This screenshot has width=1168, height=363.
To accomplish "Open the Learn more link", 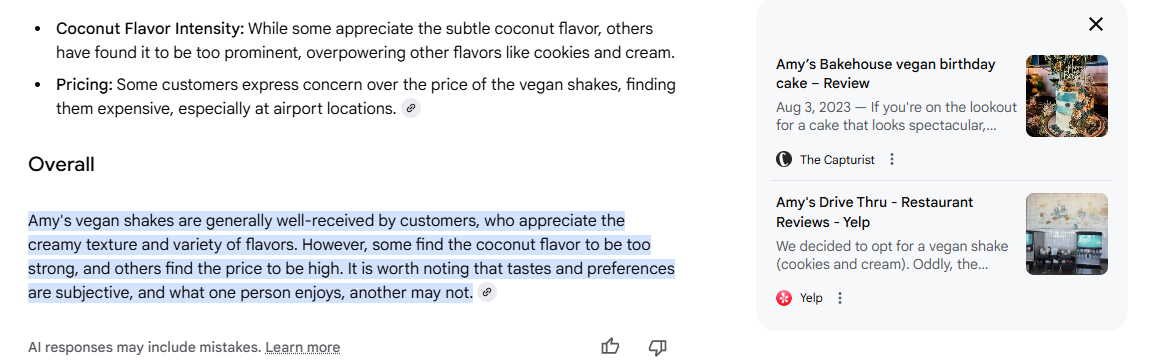I will [302, 347].
